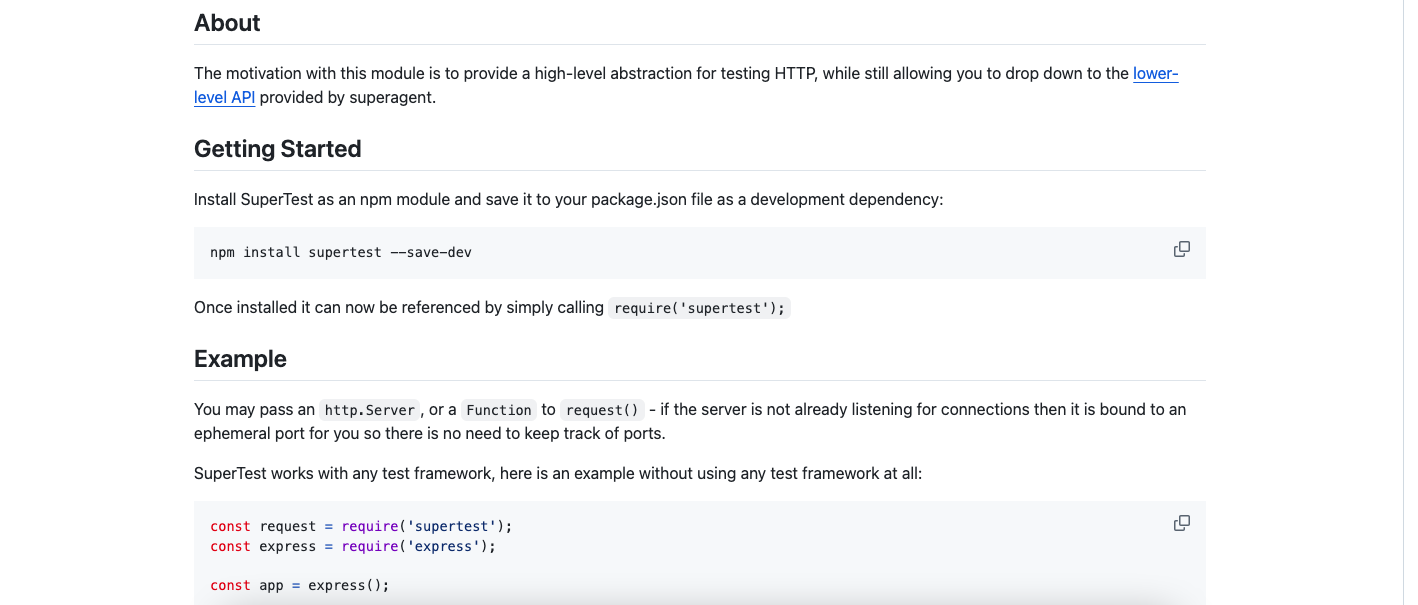Copy the npm install supertest command
This screenshot has height=605, width=1418.
(1181, 249)
